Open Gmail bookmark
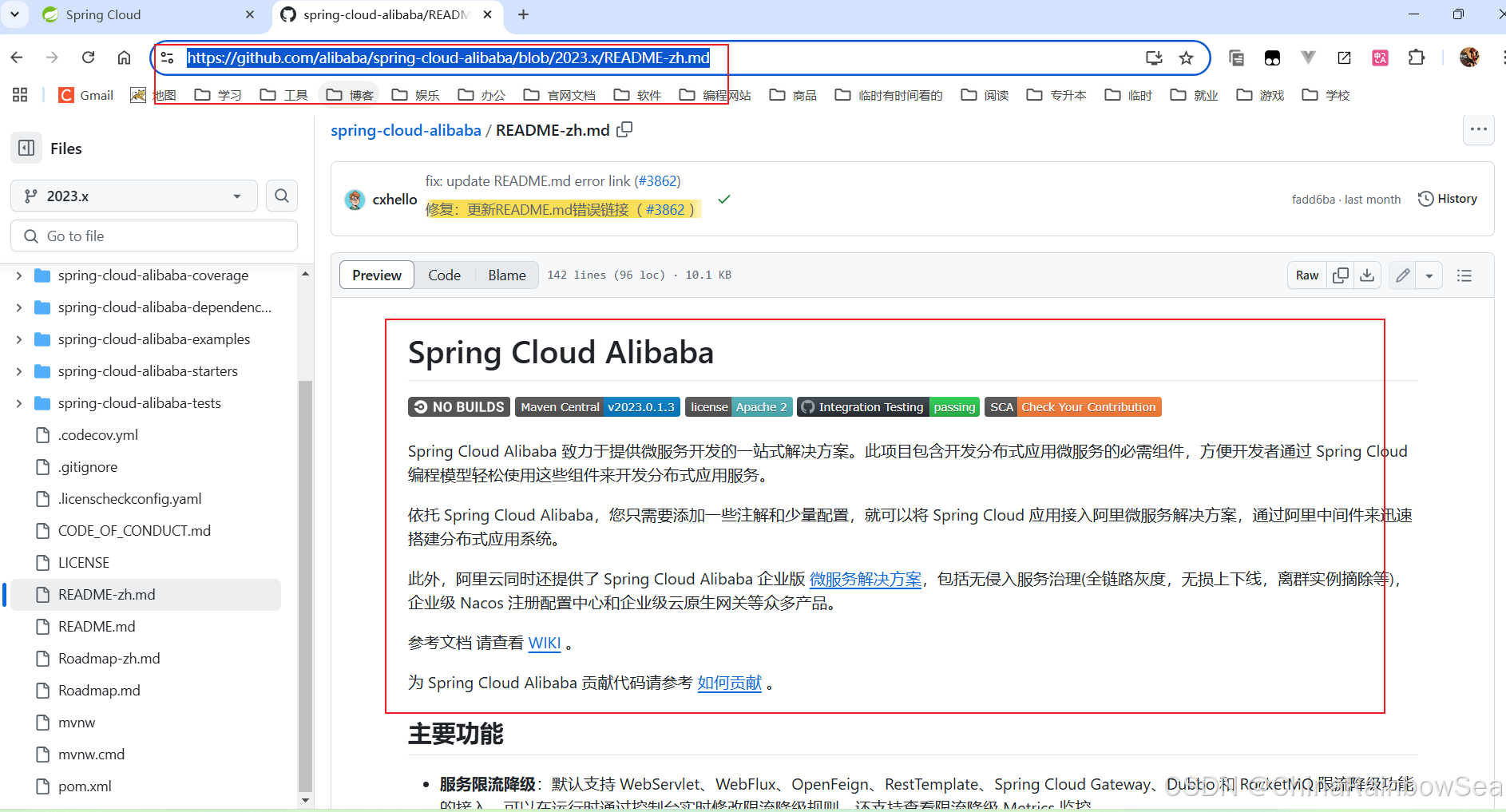The height and width of the screenshot is (812, 1506). (87, 95)
